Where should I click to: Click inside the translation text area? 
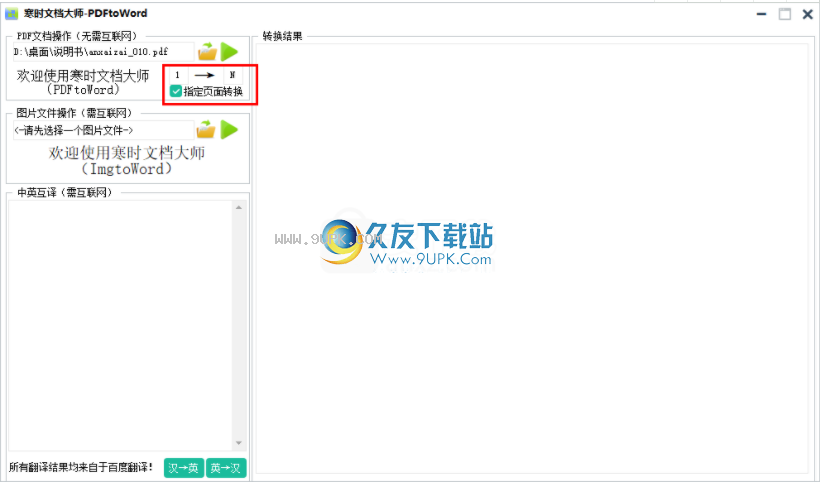(120, 325)
